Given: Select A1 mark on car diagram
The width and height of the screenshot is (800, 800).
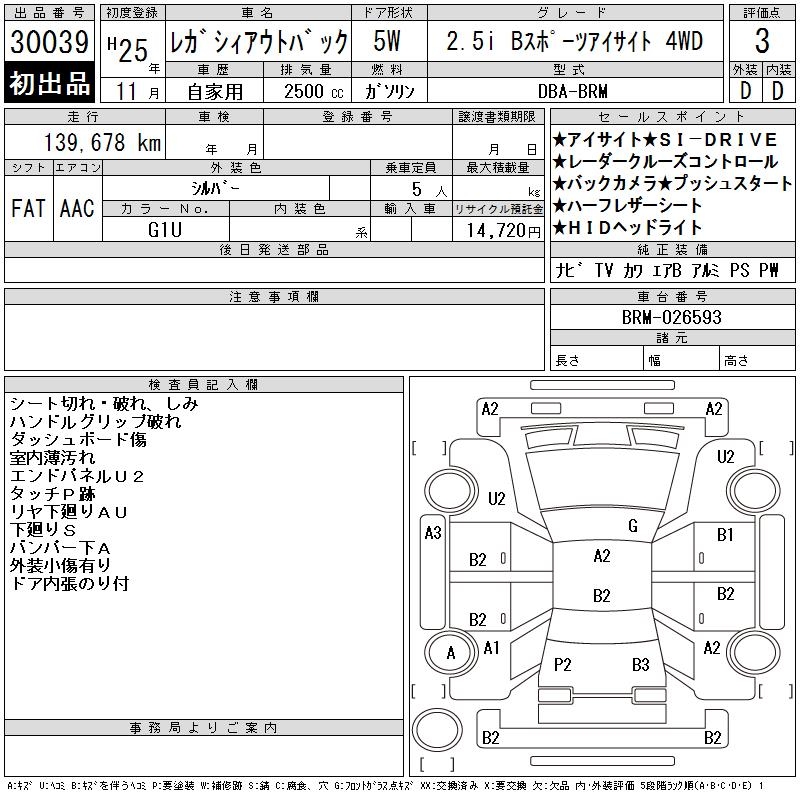Looking at the screenshot, I should (x=491, y=648).
